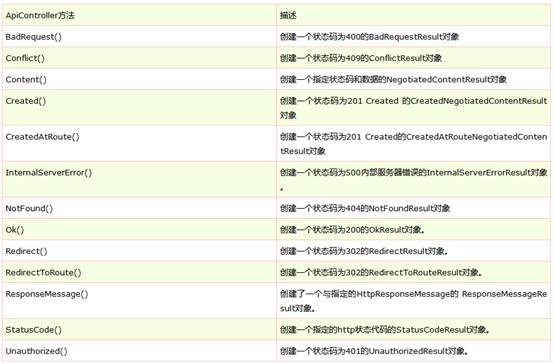Select the ConflictResult 409 description cell
Viewport: 554px width, 364px height.
click(x=413, y=58)
